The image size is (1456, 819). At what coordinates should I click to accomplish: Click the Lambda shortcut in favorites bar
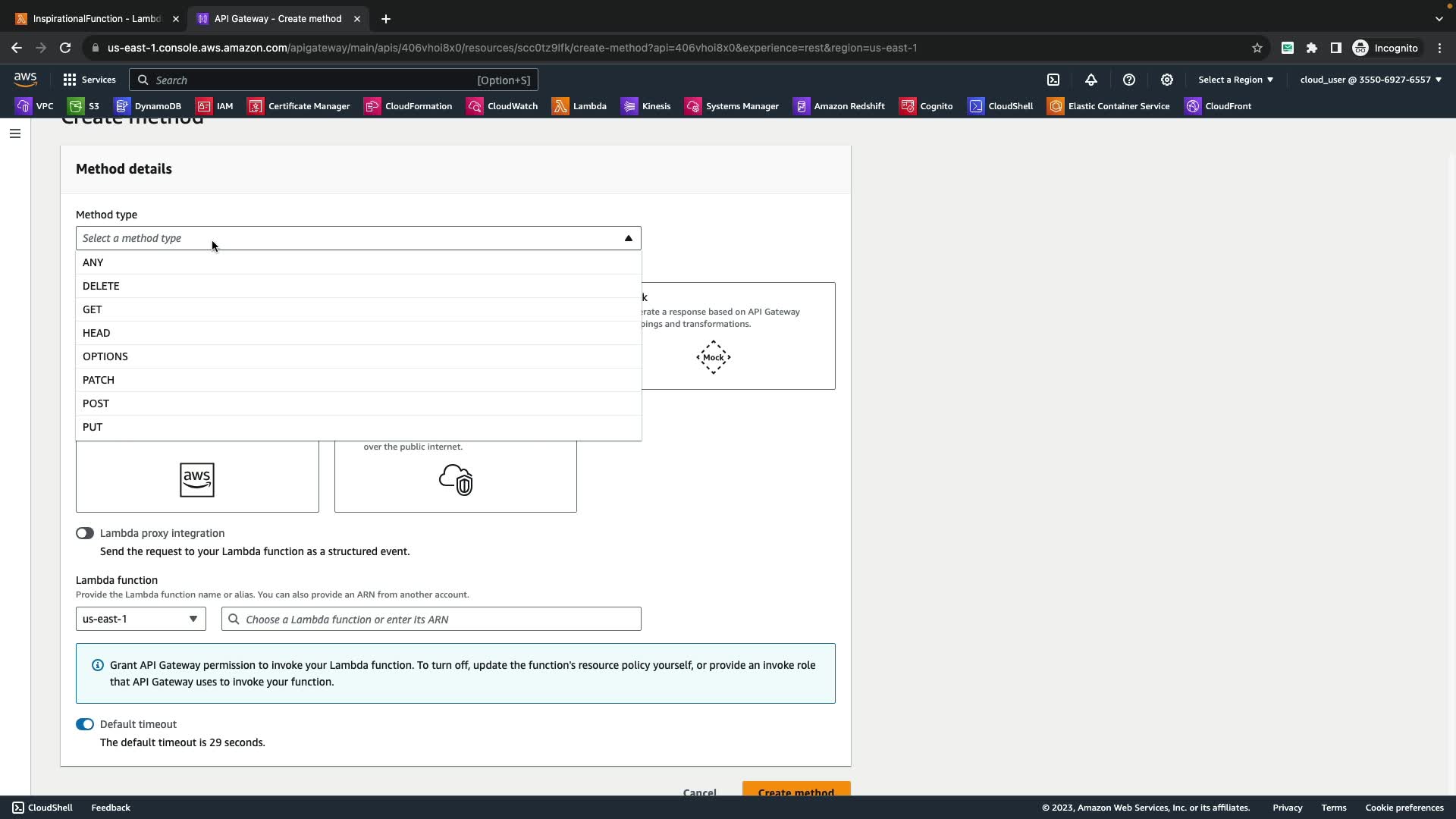tap(579, 106)
